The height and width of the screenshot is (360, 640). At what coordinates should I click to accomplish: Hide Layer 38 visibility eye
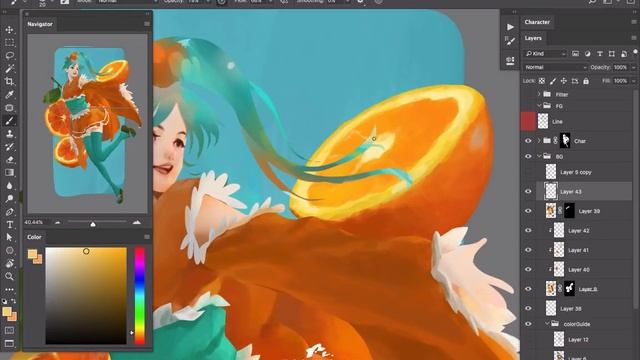coord(528,309)
